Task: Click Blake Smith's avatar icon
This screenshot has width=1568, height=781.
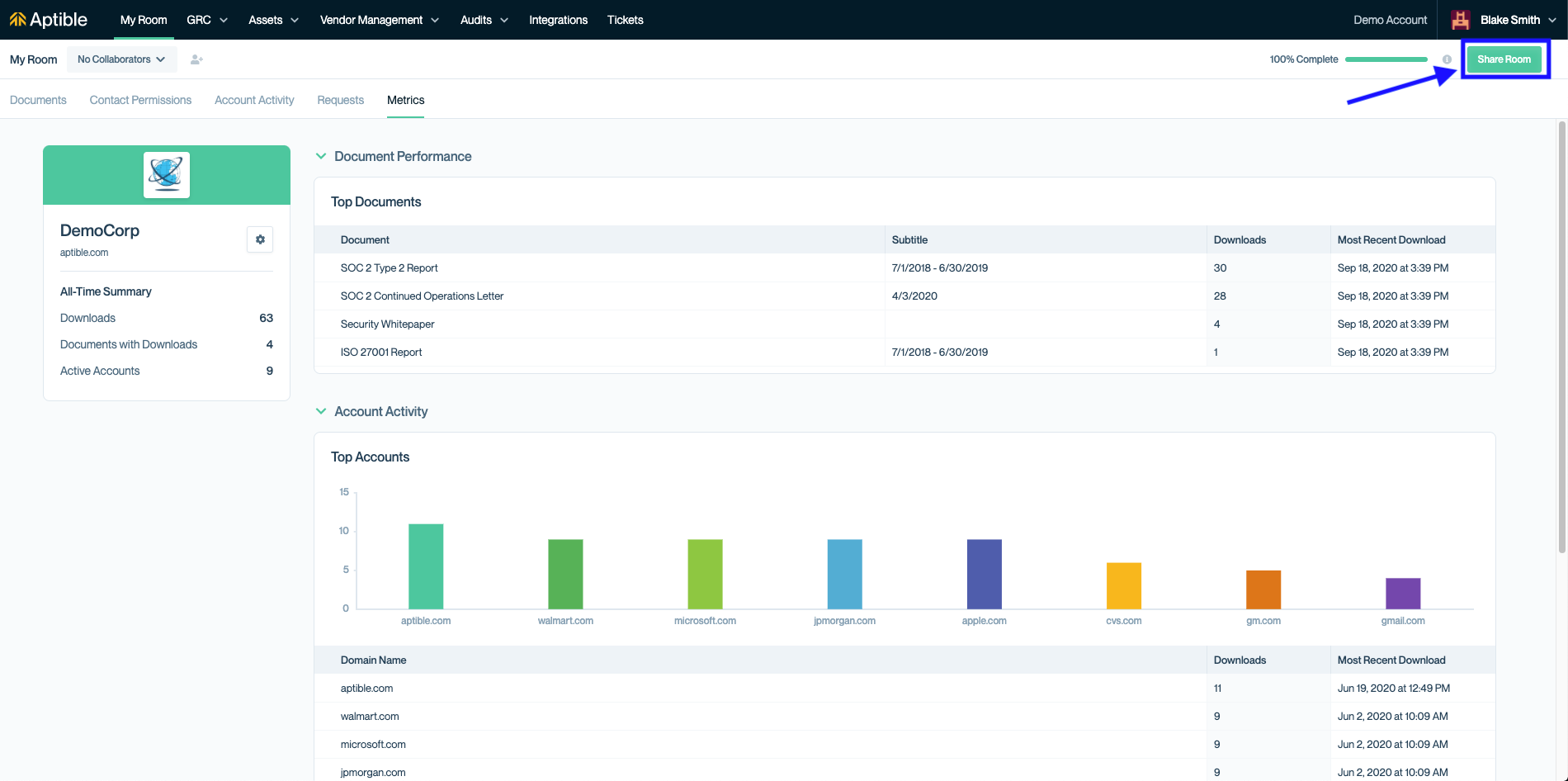Action: [1461, 20]
